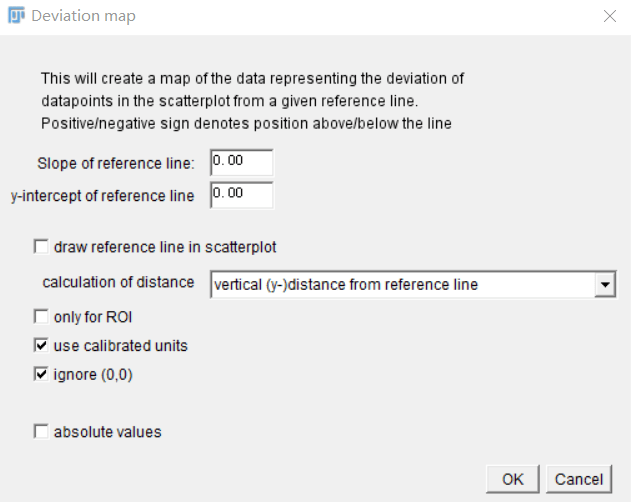This screenshot has height=502, width=631.
Task: Click the Slope of reference line field
Action: pos(241,162)
